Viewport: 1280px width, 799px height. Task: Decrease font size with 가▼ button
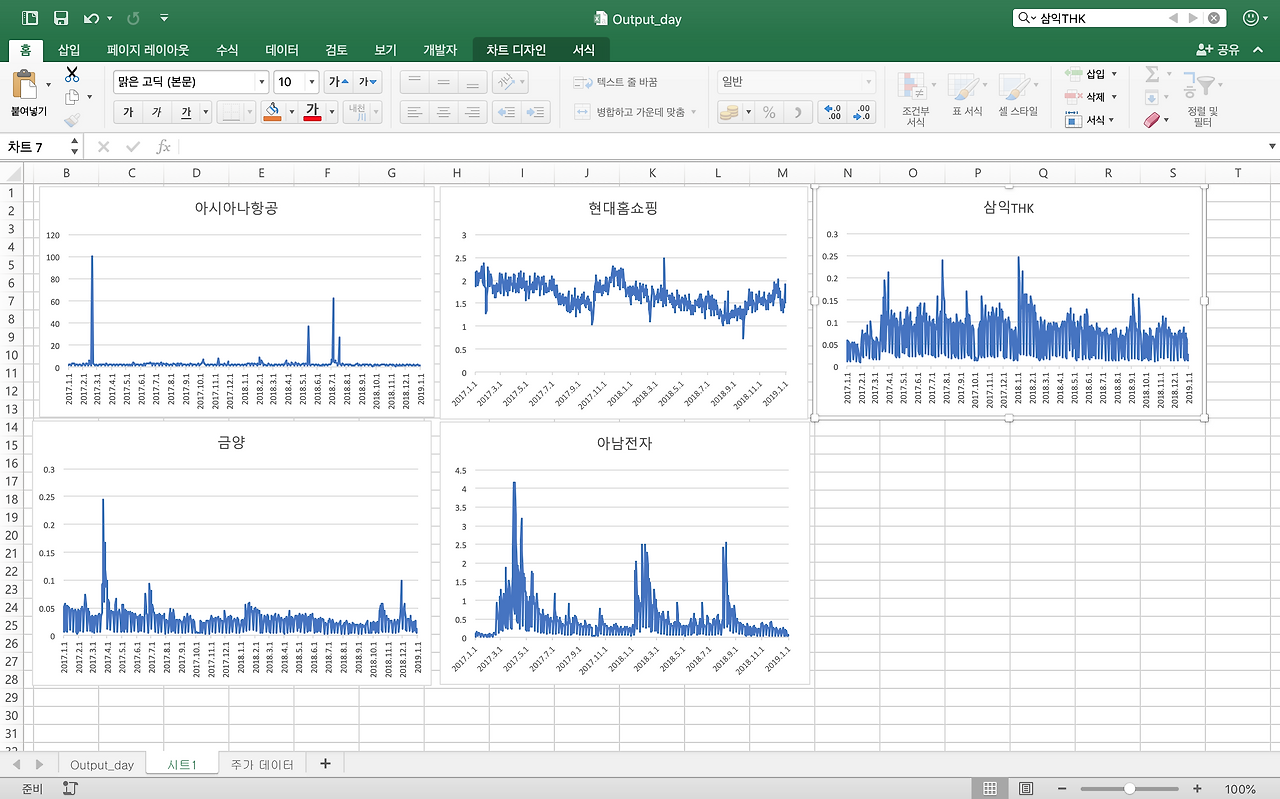click(368, 82)
